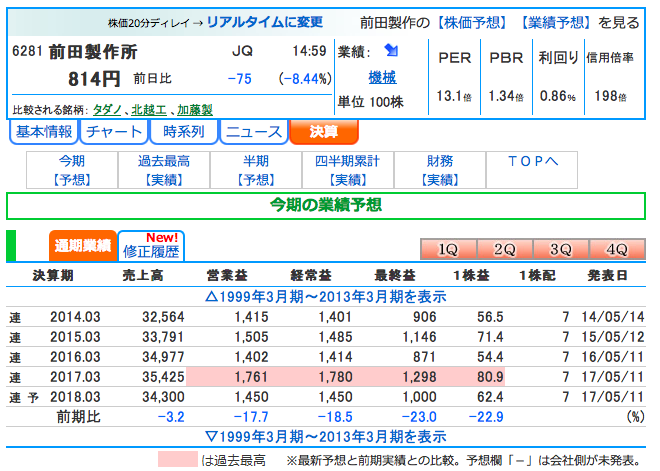
Task: Click the PBR value 1.34倍
Action: (506, 96)
